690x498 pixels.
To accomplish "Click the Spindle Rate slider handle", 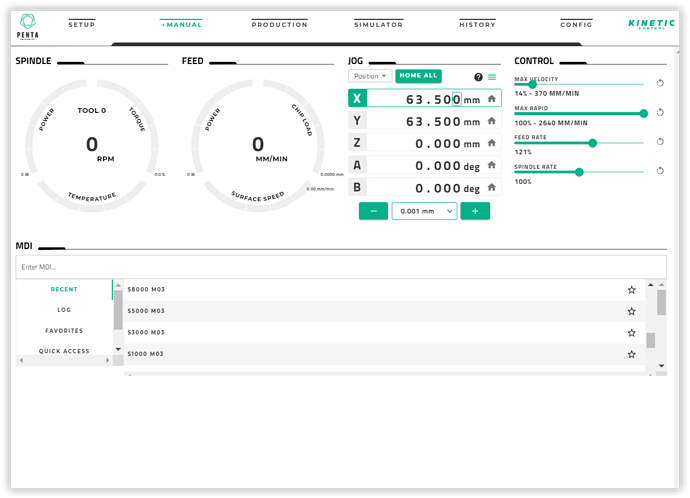I will coord(579,172).
